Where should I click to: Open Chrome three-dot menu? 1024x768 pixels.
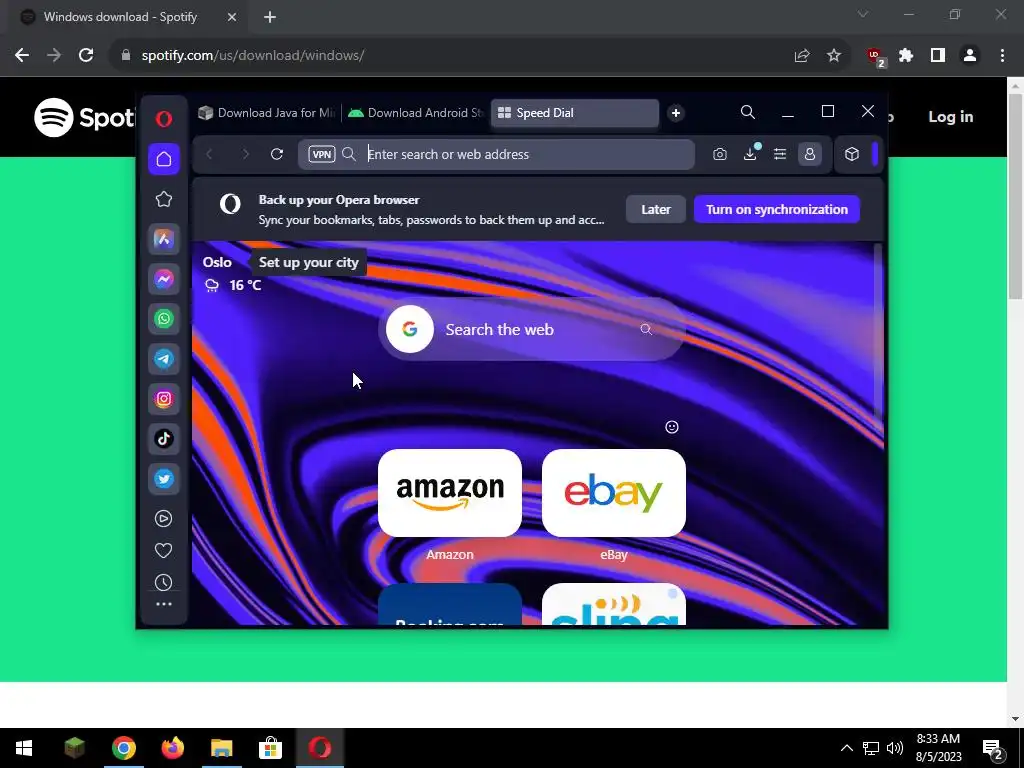[x=1002, y=56]
